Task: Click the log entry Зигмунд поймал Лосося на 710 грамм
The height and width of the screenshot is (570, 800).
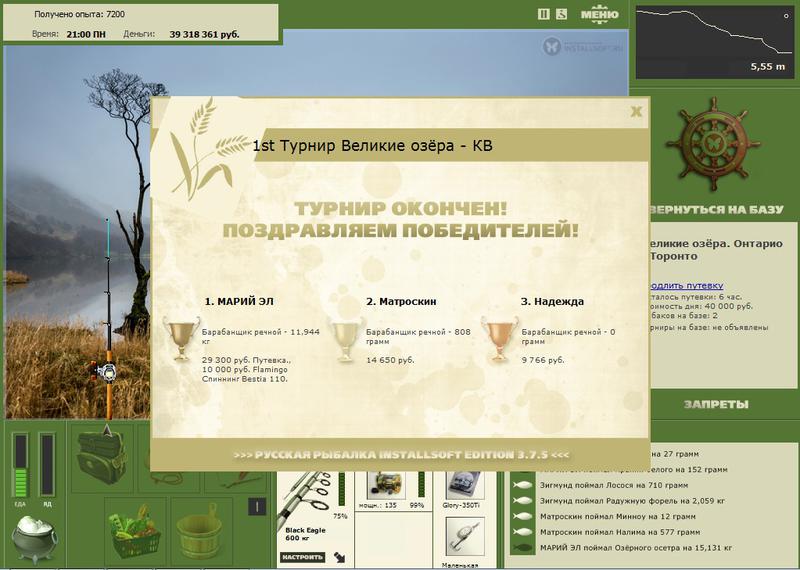Action: (x=614, y=485)
